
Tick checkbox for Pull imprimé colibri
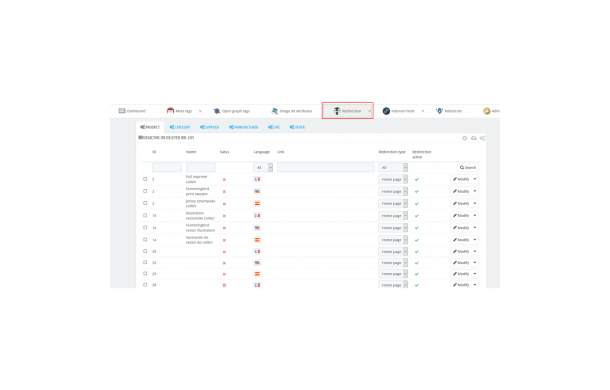[145, 179]
